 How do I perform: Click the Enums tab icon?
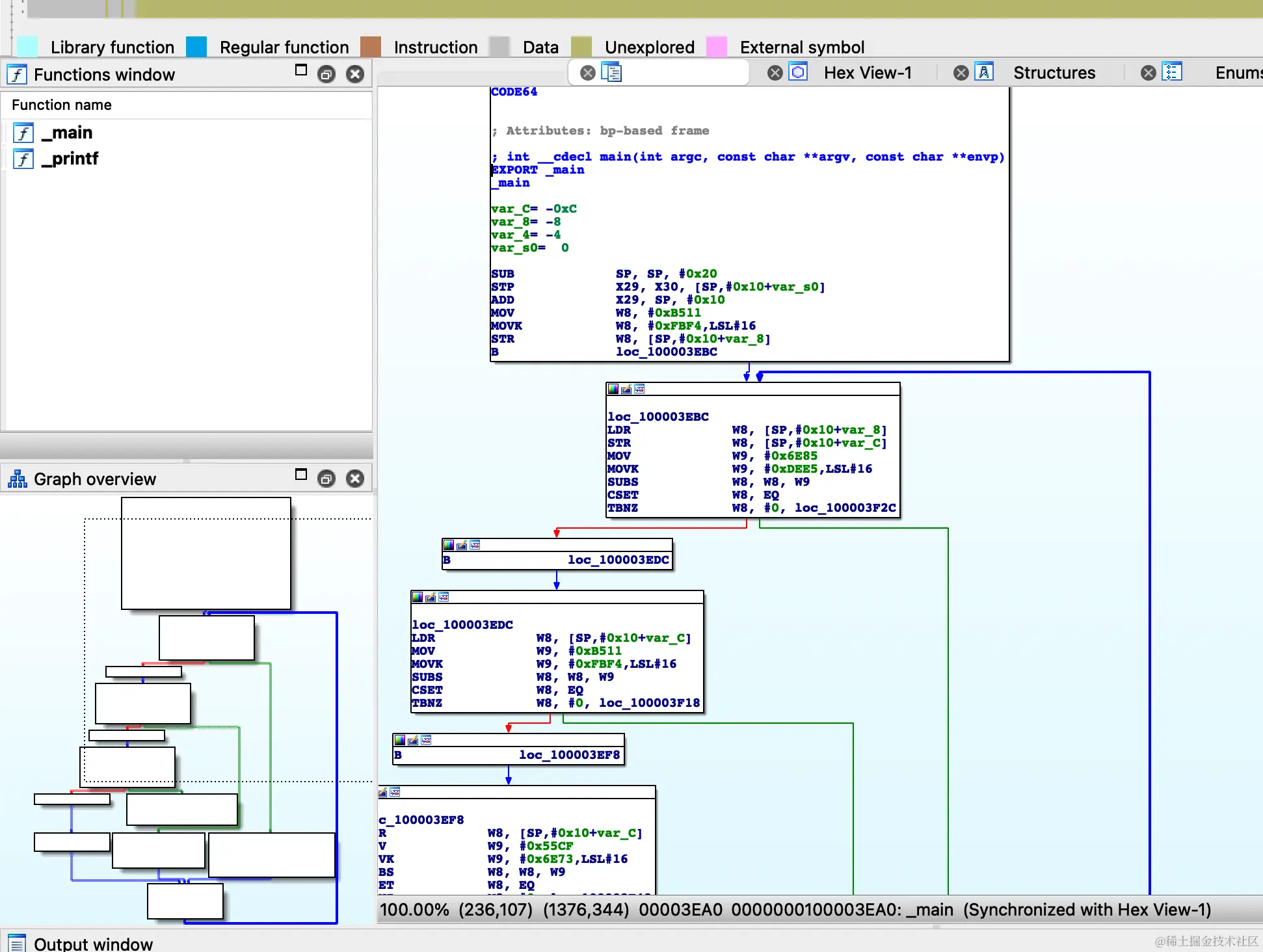click(x=1172, y=72)
